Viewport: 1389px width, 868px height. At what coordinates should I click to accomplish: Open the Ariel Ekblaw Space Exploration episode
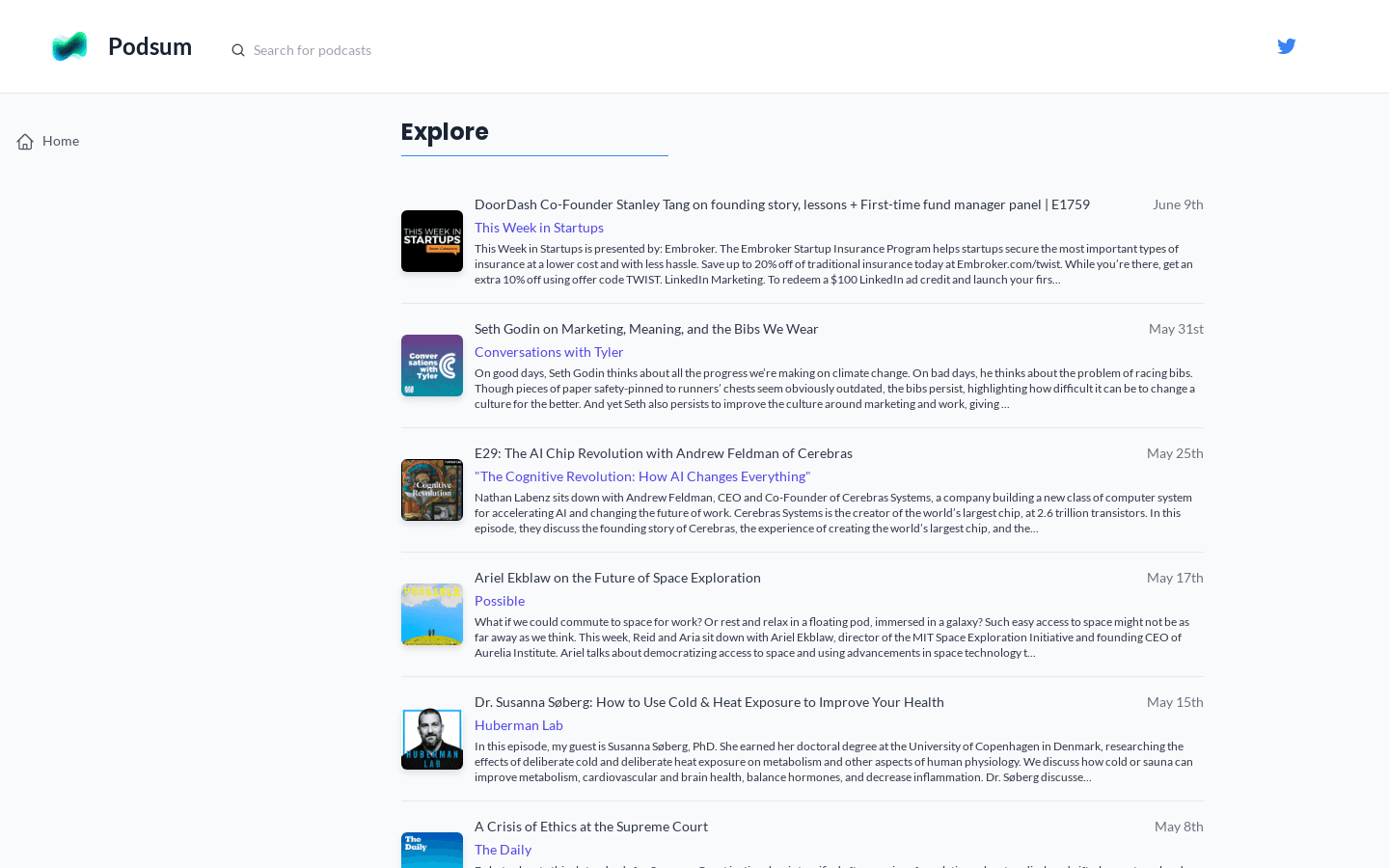[617, 578]
